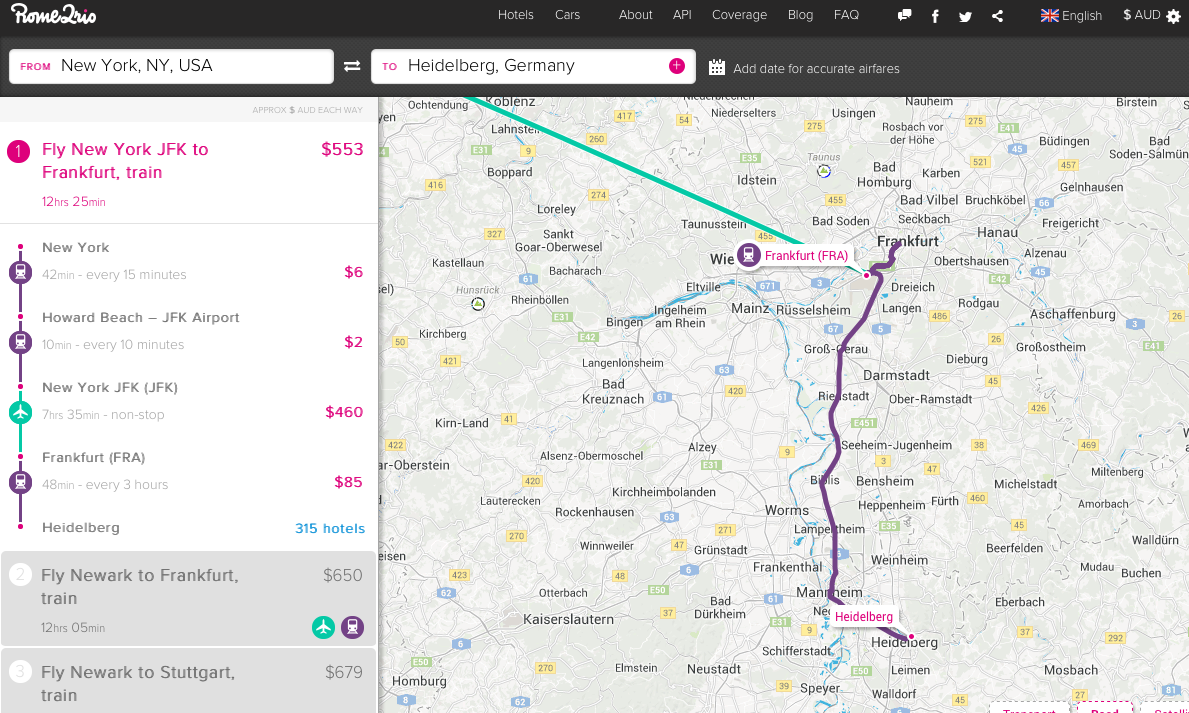Open the Cars menu item
This screenshot has width=1189, height=713.
click(567, 14)
